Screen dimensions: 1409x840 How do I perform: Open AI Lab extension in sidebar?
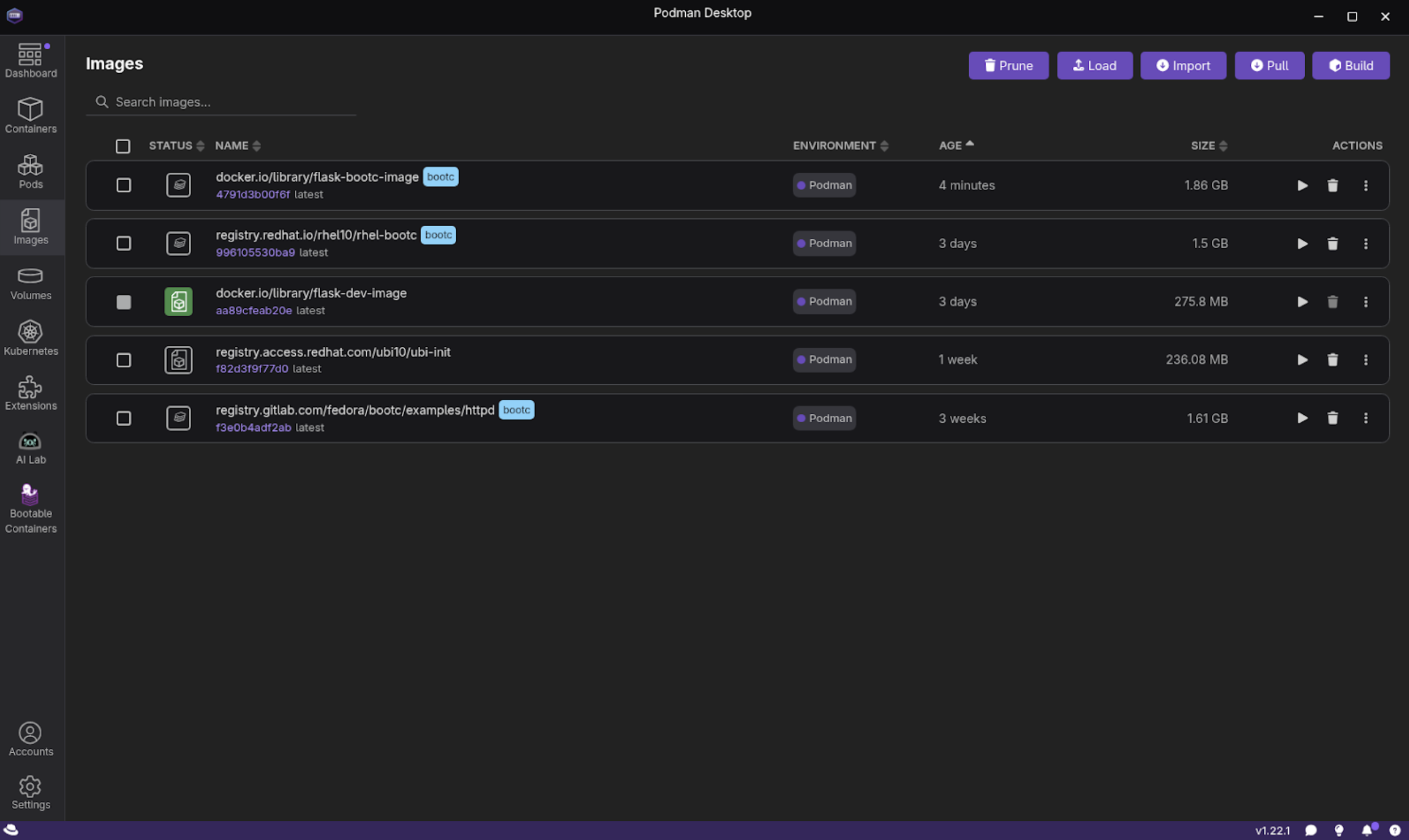coord(31,448)
